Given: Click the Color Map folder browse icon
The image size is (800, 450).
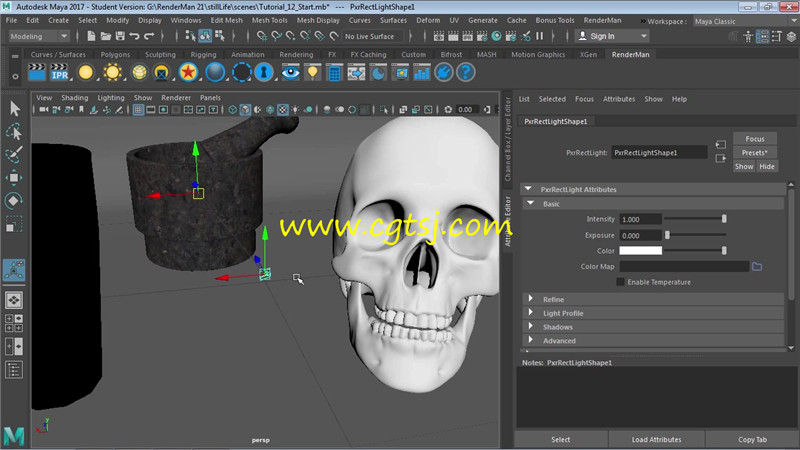Looking at the screenshot, I should click(757, 266).
